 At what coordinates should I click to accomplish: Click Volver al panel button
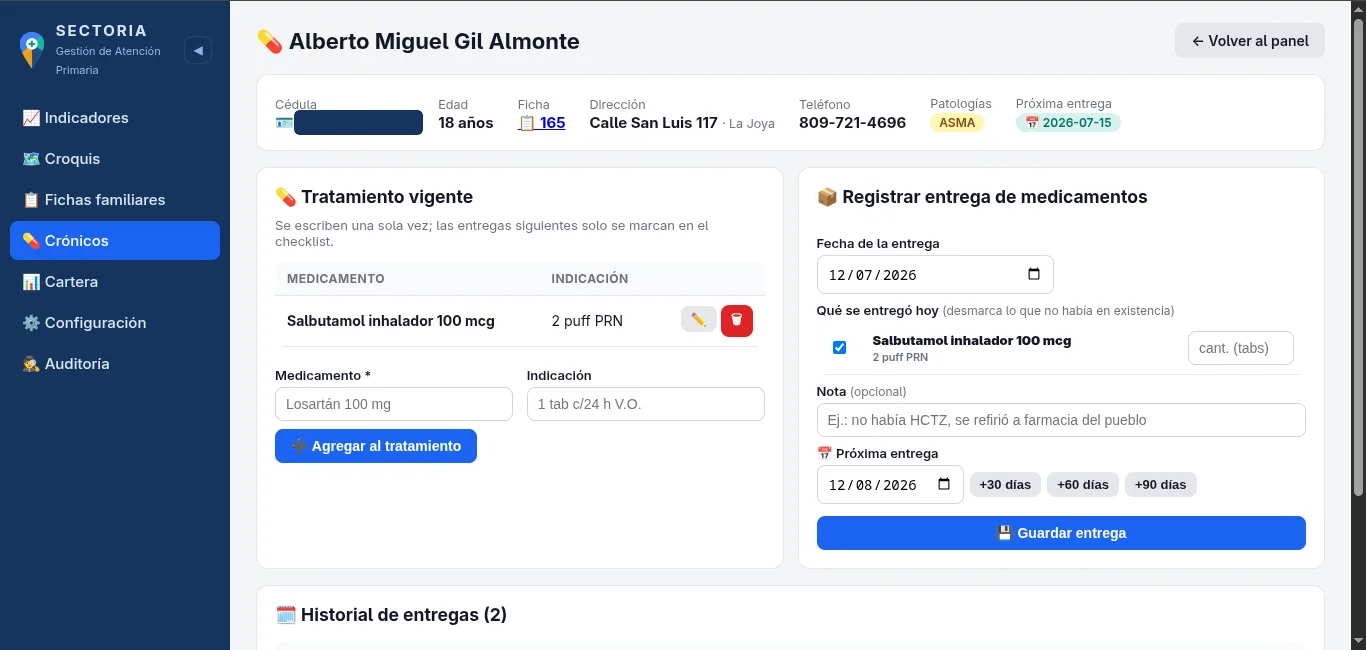point(1250,41)
